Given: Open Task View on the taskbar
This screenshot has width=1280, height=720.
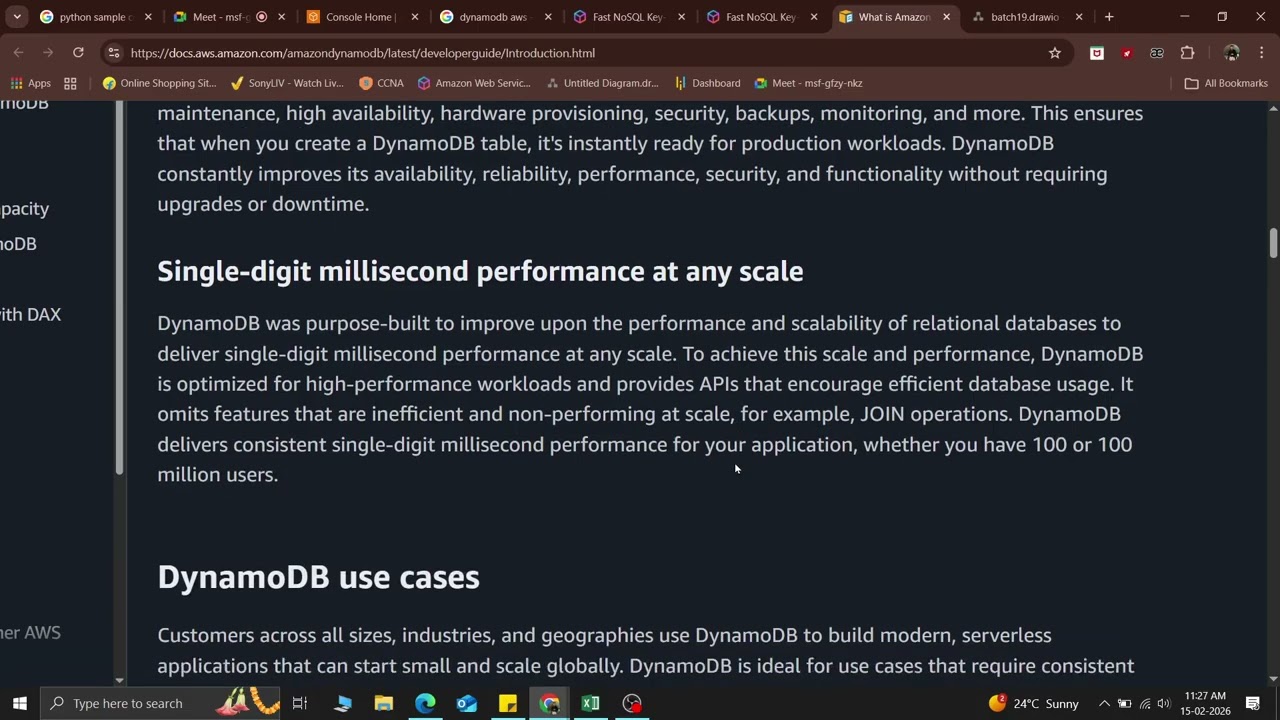Looking at the screenshot, I should point(299,703).
